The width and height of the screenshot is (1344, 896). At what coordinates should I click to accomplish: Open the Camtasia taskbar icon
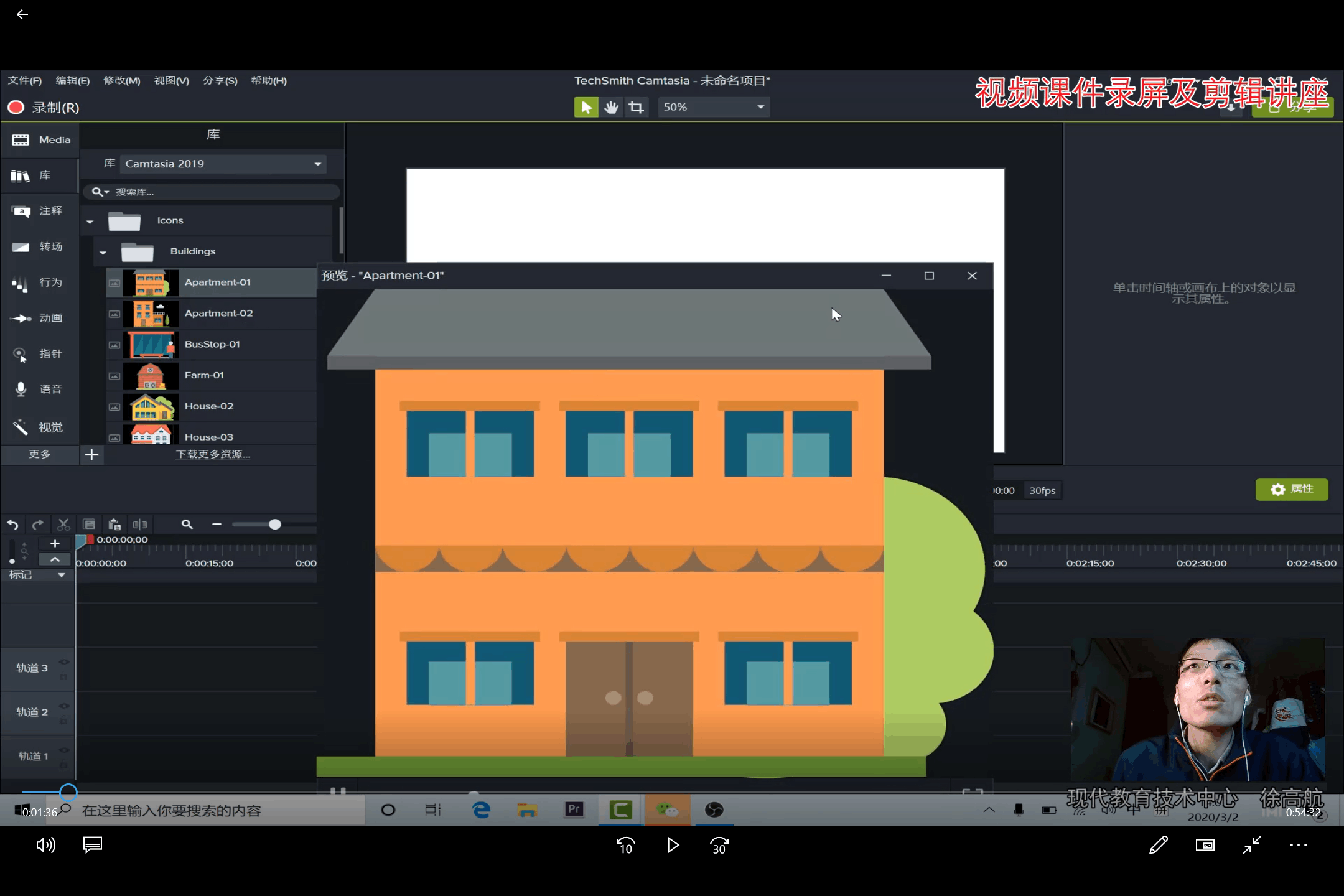[620, 810]
